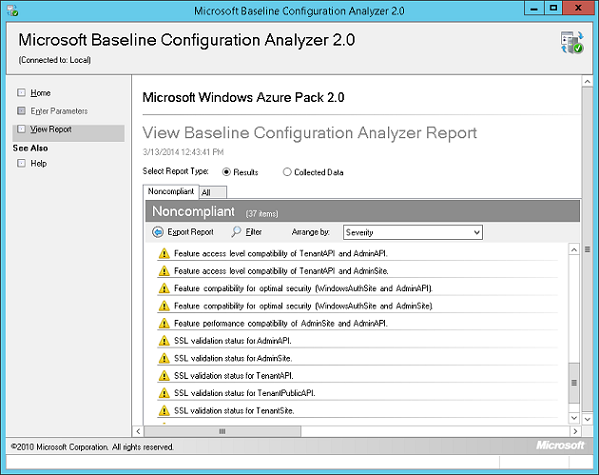Click horizontal scrollbar right arrow

[x=575, y=431]
